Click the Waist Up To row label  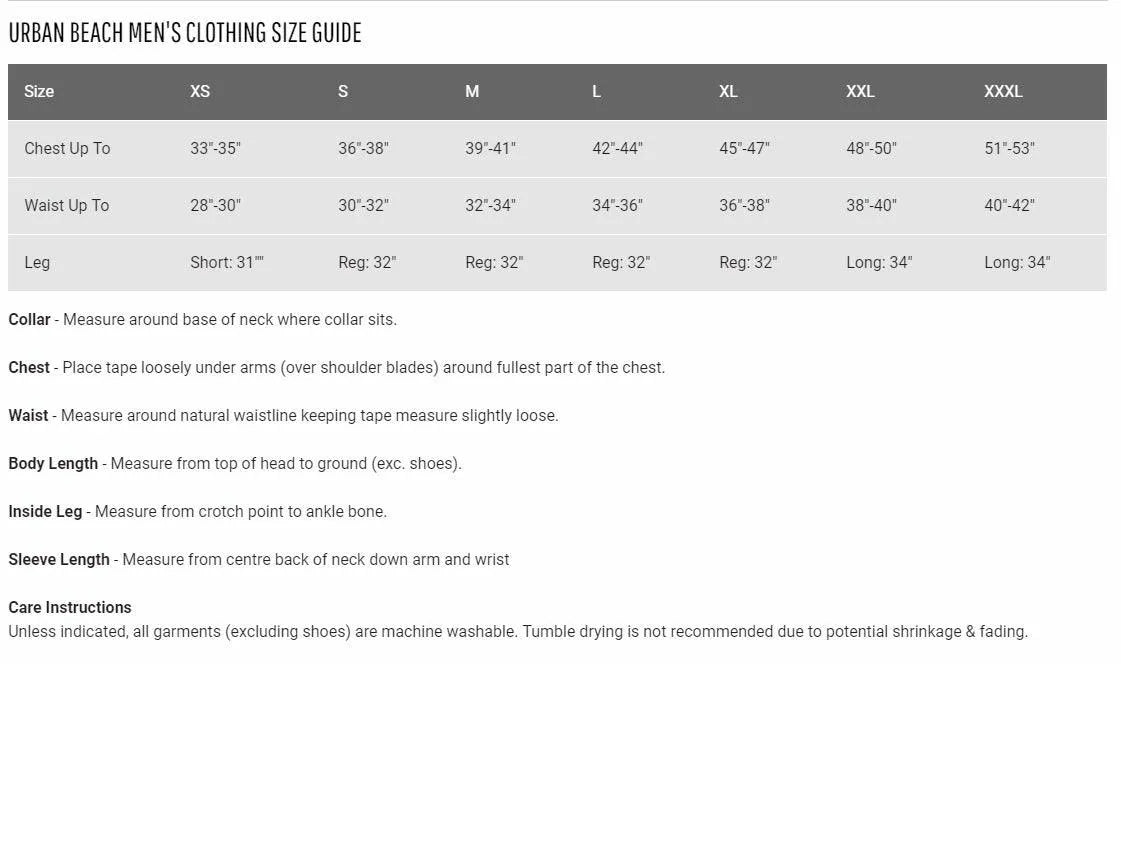66,205
